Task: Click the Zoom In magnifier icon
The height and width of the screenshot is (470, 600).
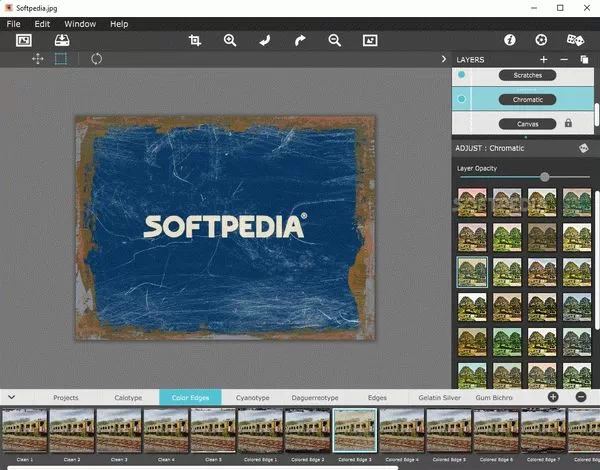Action: click(230, 41)
